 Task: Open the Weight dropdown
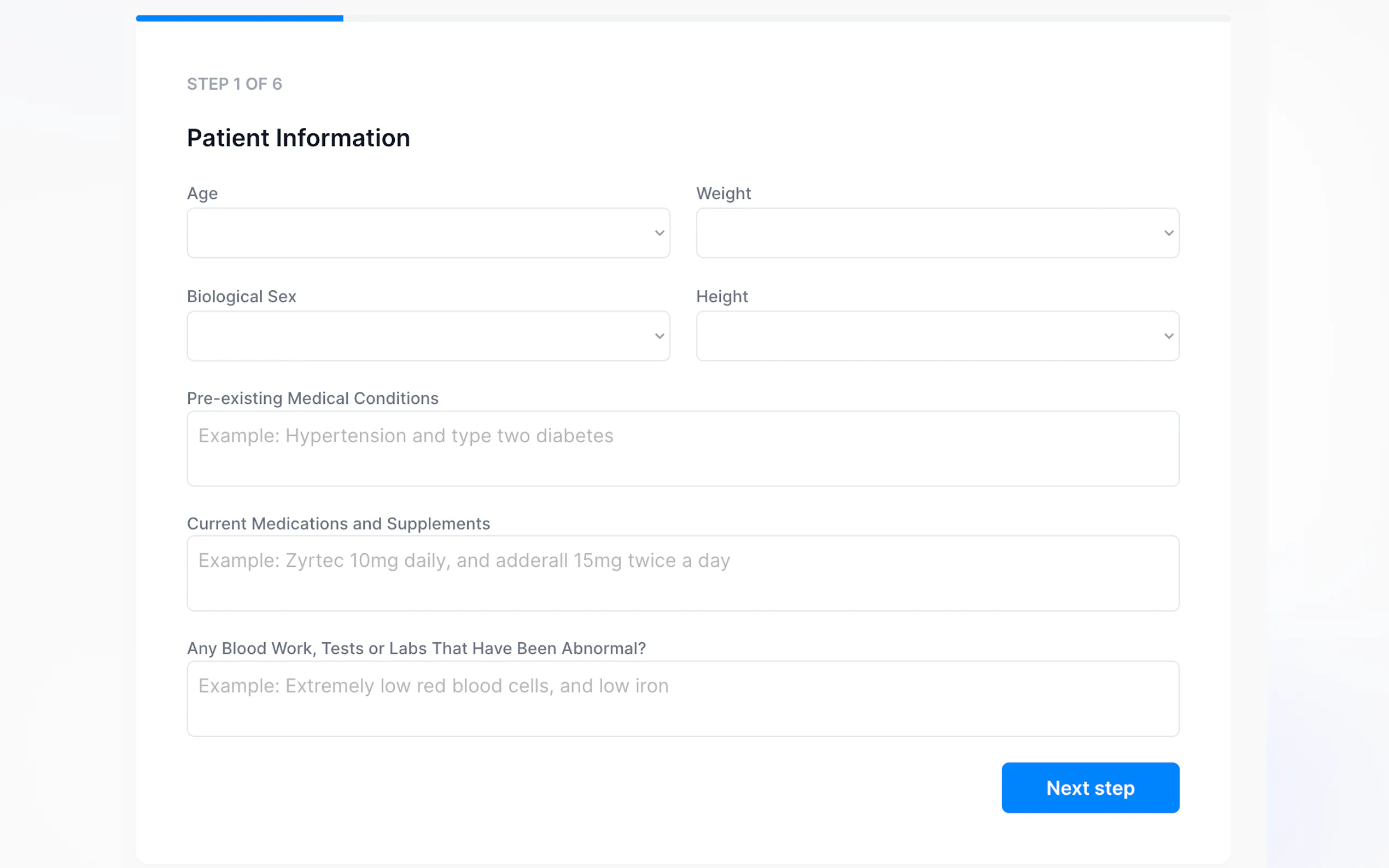[x=937, y=233]
